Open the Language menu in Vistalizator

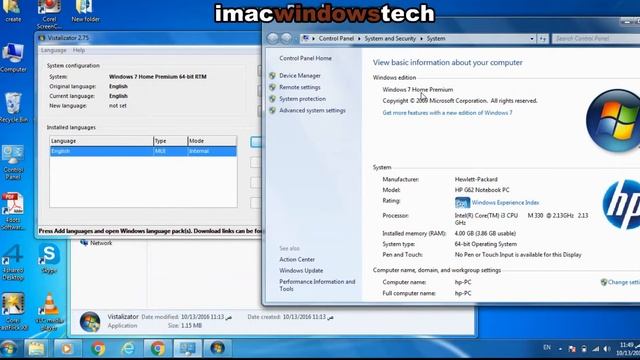click(x=53, y=50)
